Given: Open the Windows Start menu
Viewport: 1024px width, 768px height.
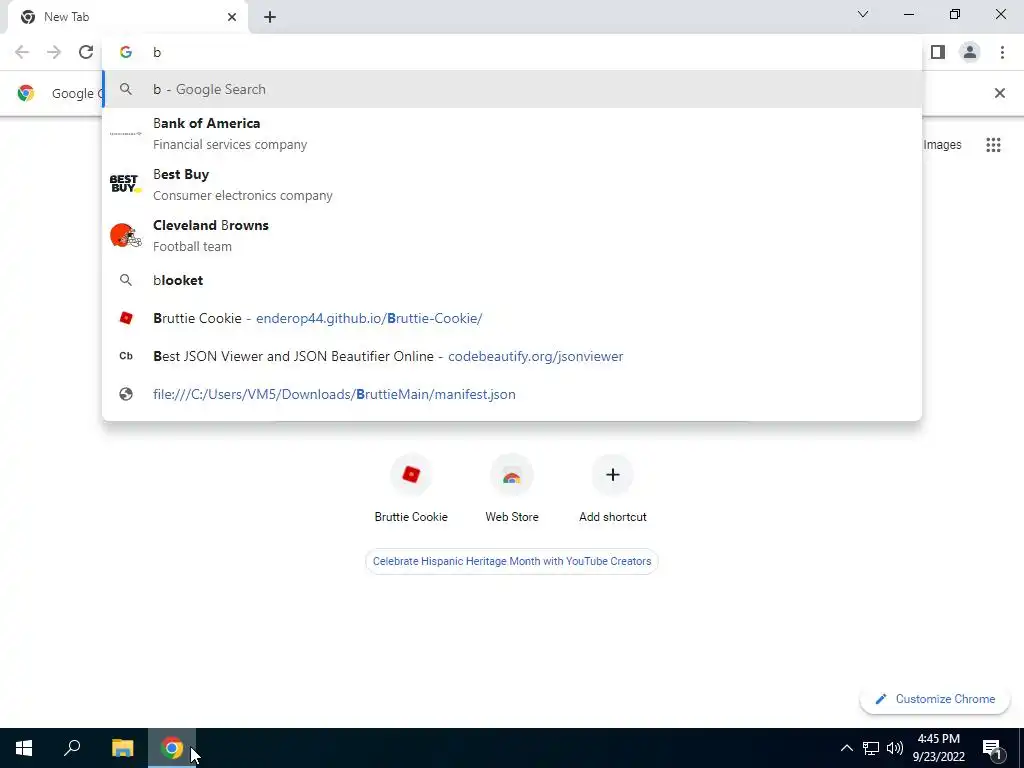Looking at the screenshot, I should tap(24, 748).
